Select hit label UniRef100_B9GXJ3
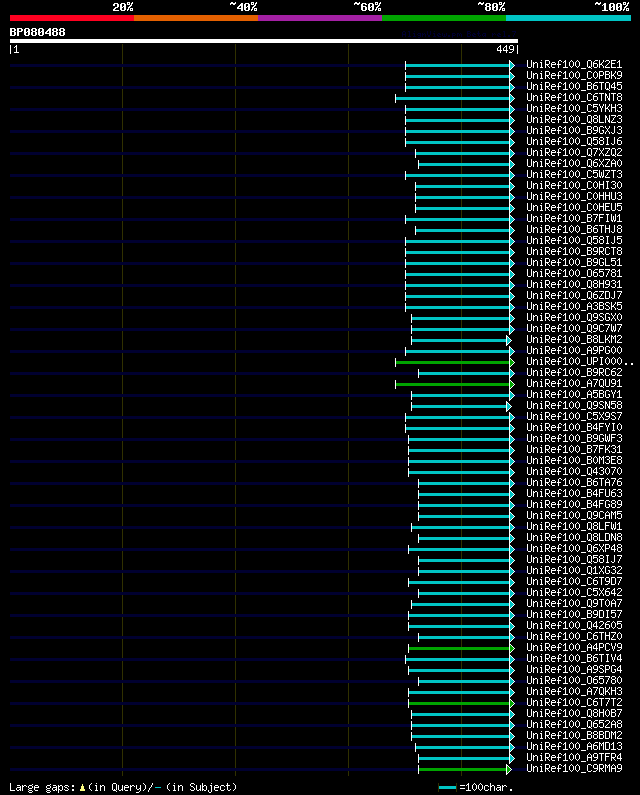 [x=574, y=130]
